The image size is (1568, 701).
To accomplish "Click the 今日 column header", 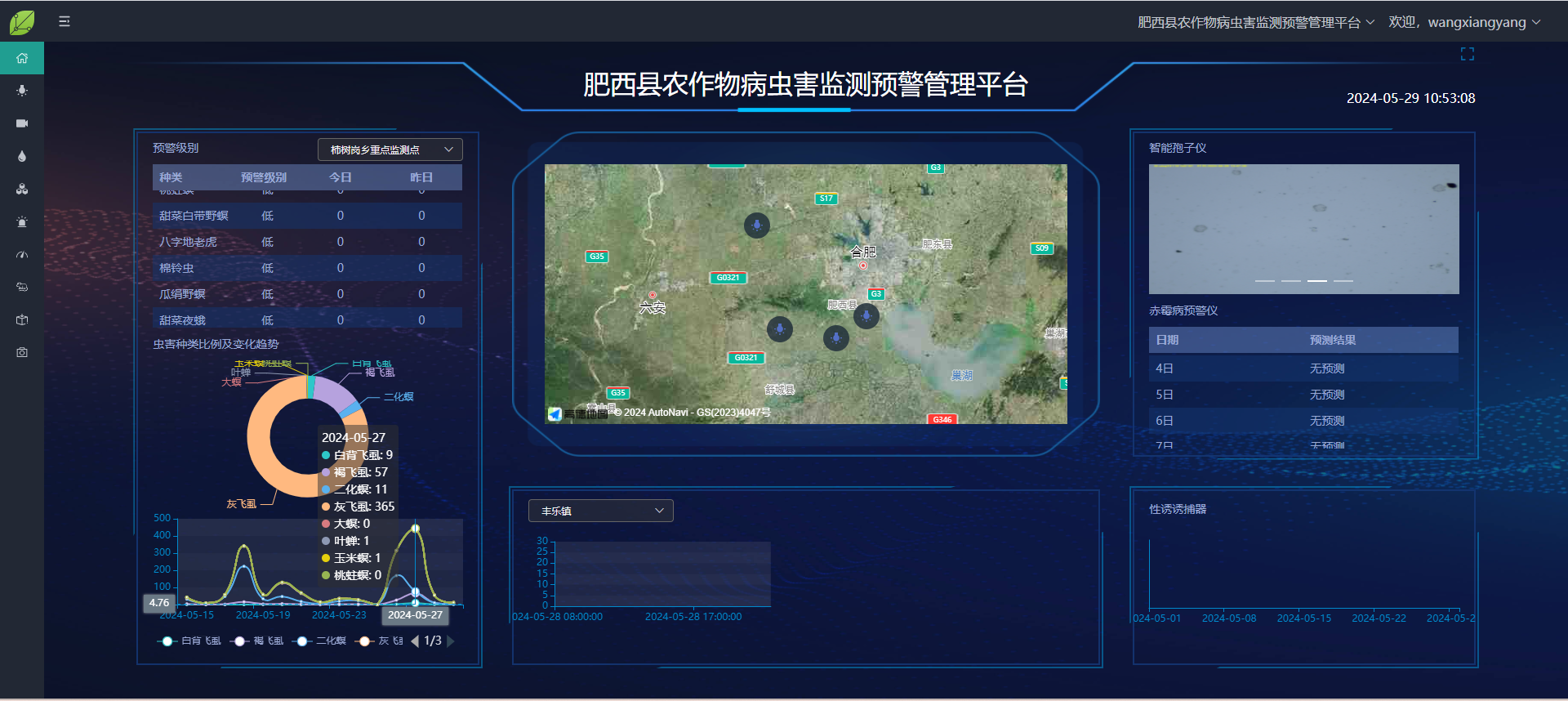I will pyautogui.click(x=341, y=177).
